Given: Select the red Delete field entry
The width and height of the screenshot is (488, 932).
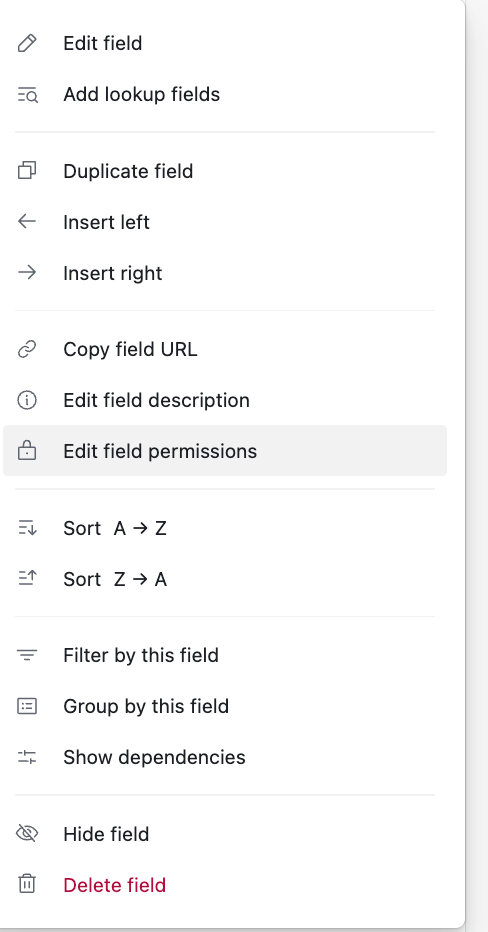Looking at the screenshot, I should pyautogui.click(x=225, y=885).
